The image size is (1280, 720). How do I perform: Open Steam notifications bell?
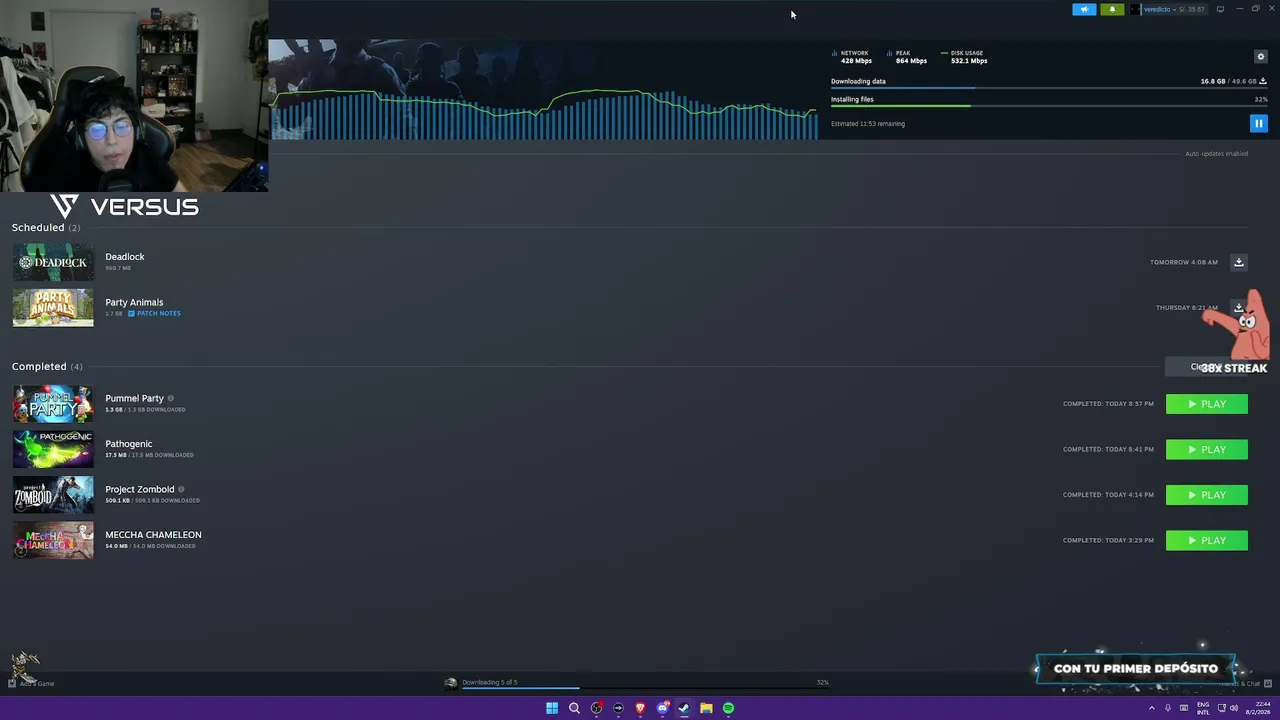coord(1112,9)
